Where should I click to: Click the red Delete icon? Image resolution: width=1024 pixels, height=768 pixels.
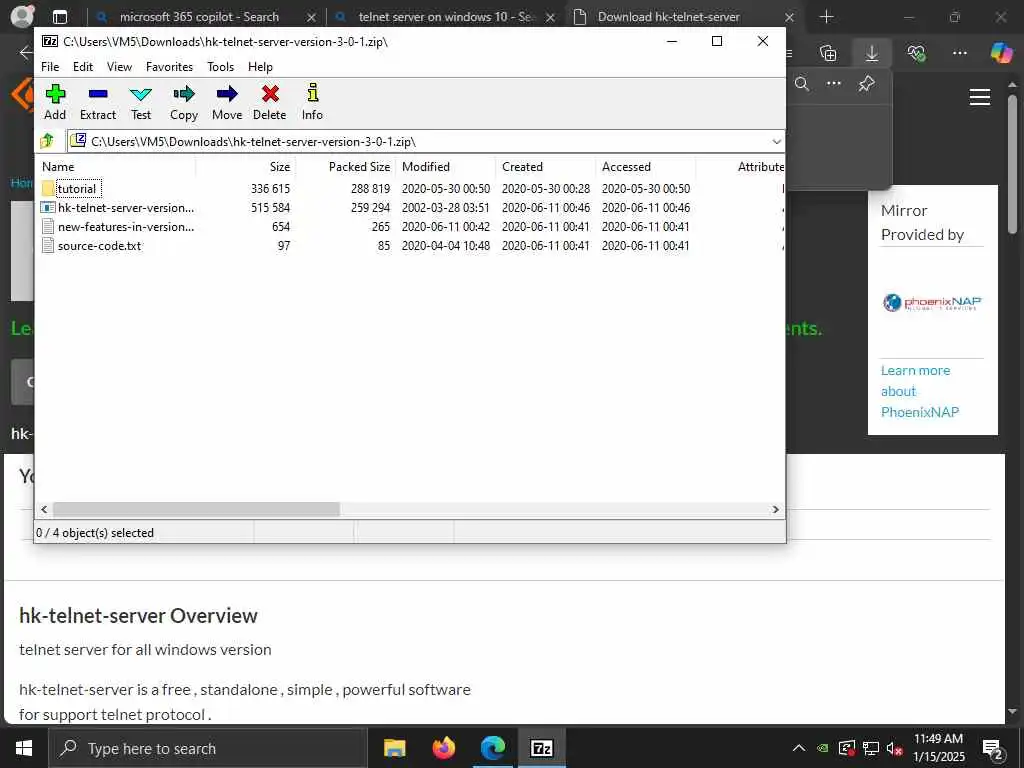pos(270,95)
